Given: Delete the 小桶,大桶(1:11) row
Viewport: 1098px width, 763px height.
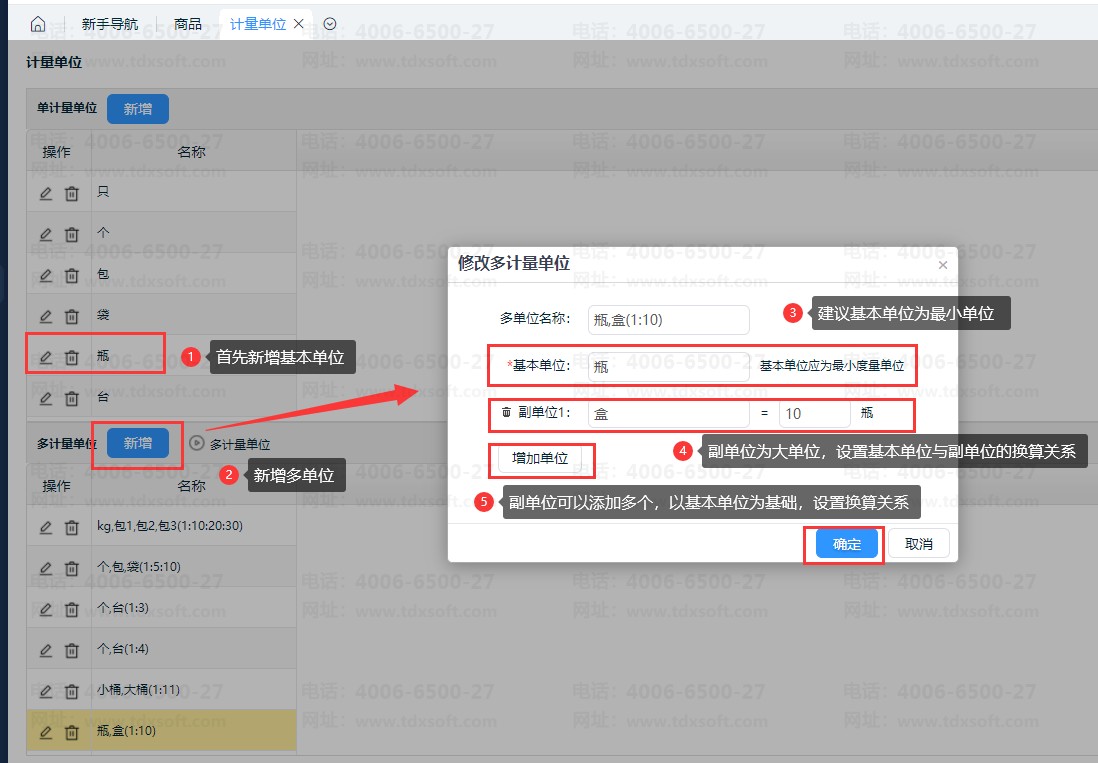Looking at the screenshot, I should (x=72, y=691).
